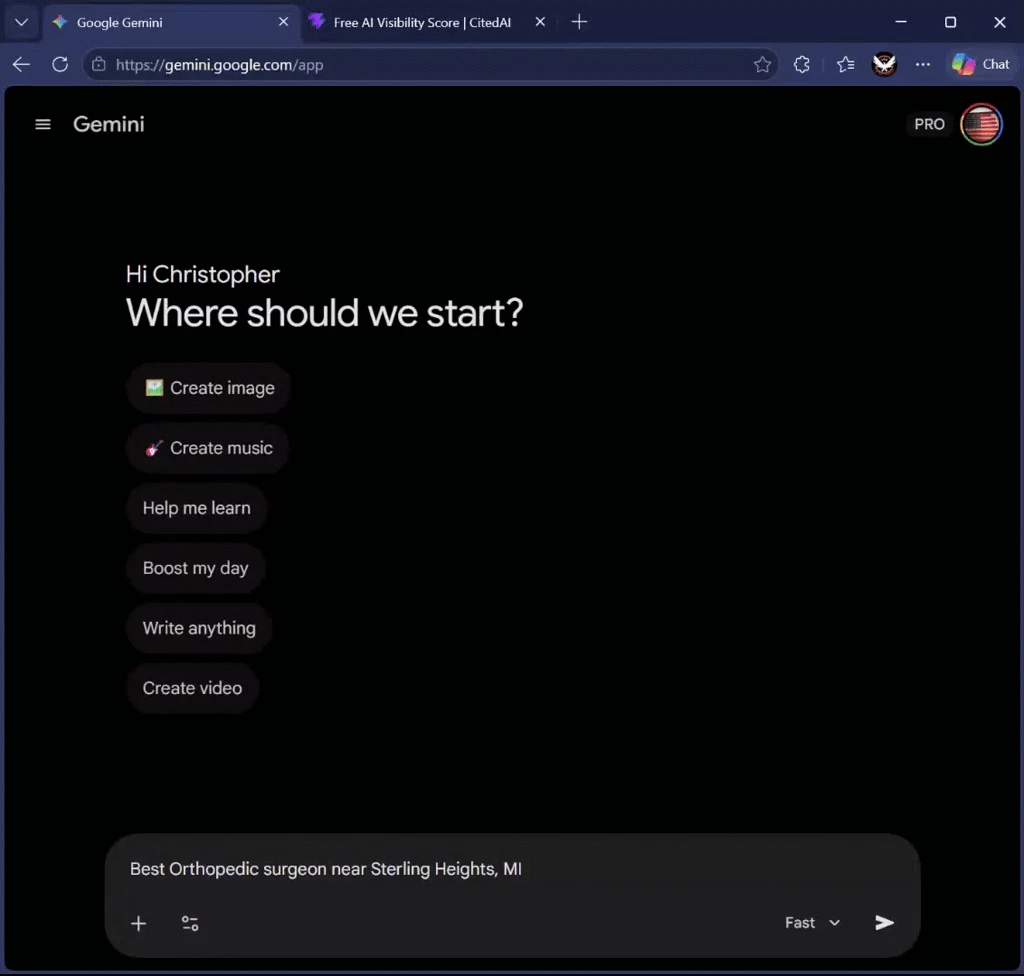
Task: Open the Gemini hamburger main menu
Action: pyautogui.click(x=42, y=124)
